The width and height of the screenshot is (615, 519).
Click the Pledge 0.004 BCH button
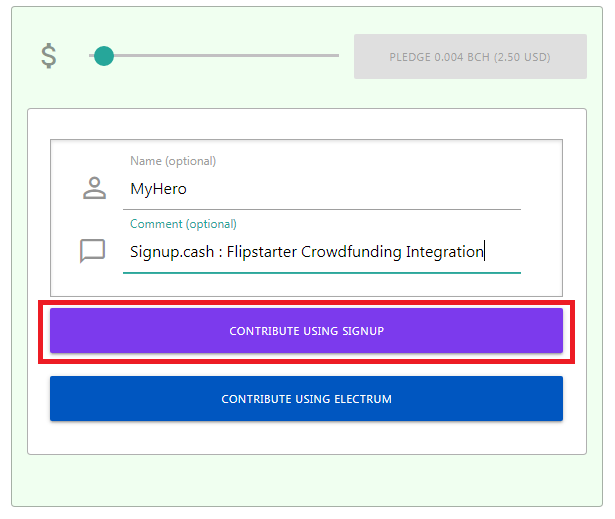click(470, 56)
